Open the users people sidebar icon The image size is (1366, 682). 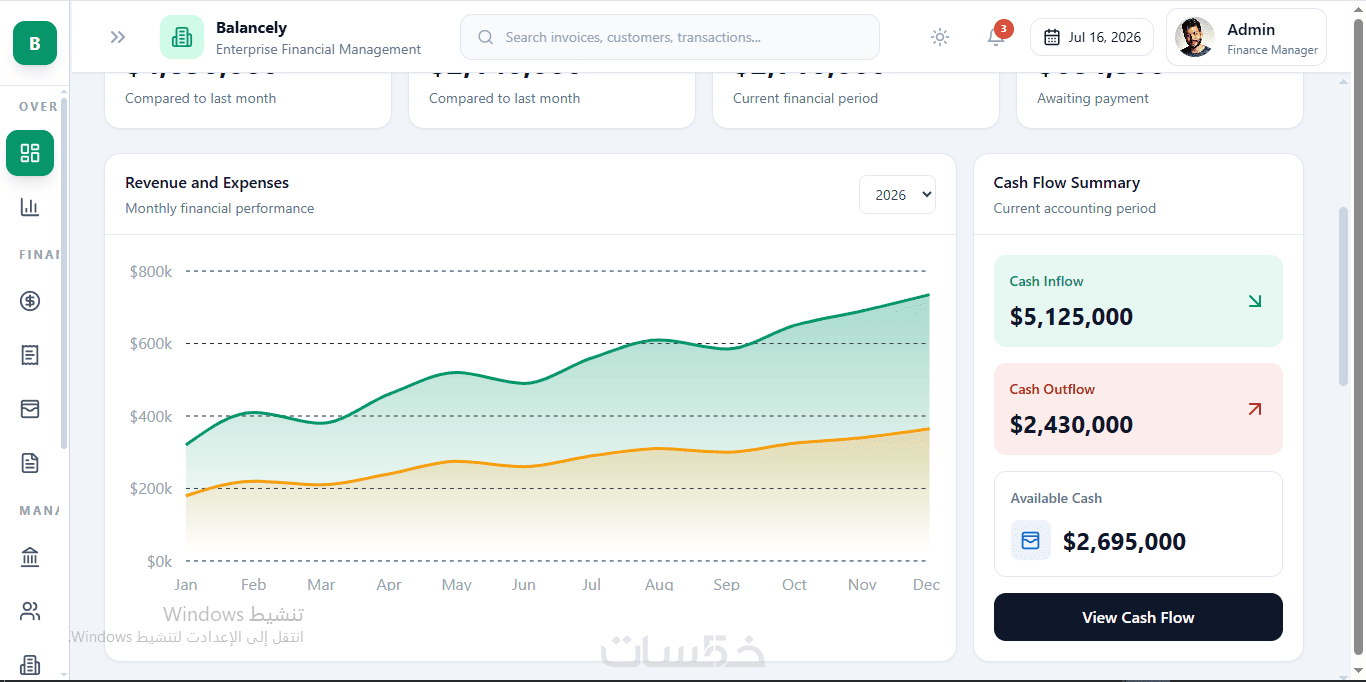coord(30,611)
